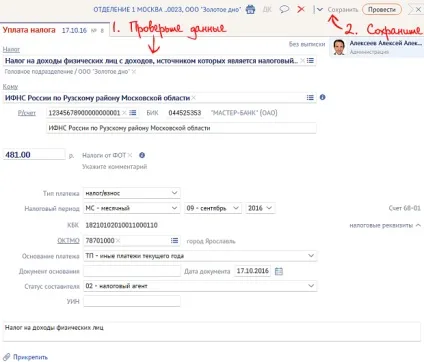Open account list selection icon
The height and width of the screenshot is (362, 424).
click(133, 113)
